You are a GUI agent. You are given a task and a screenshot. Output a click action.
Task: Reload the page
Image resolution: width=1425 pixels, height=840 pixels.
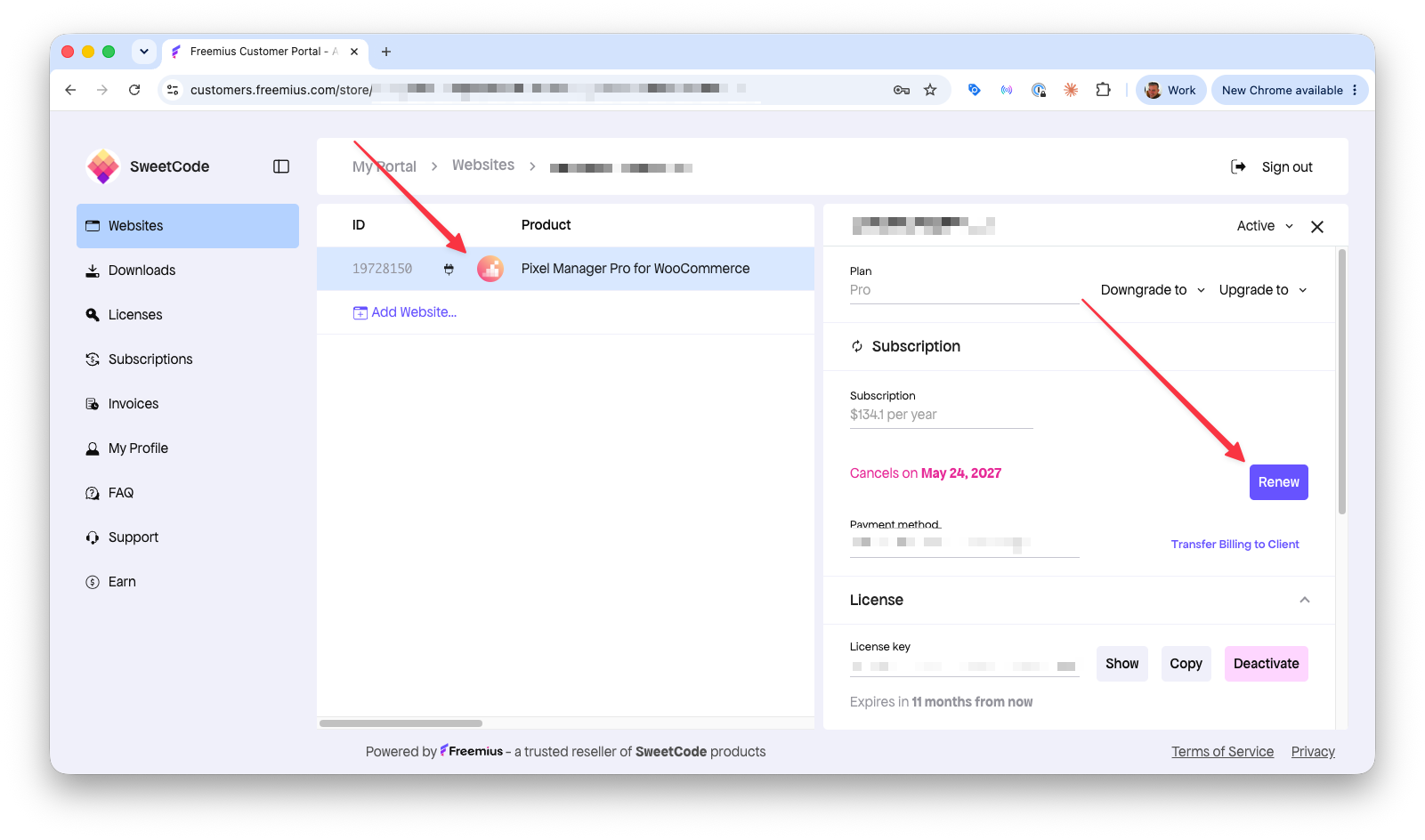tap(134, 90)
